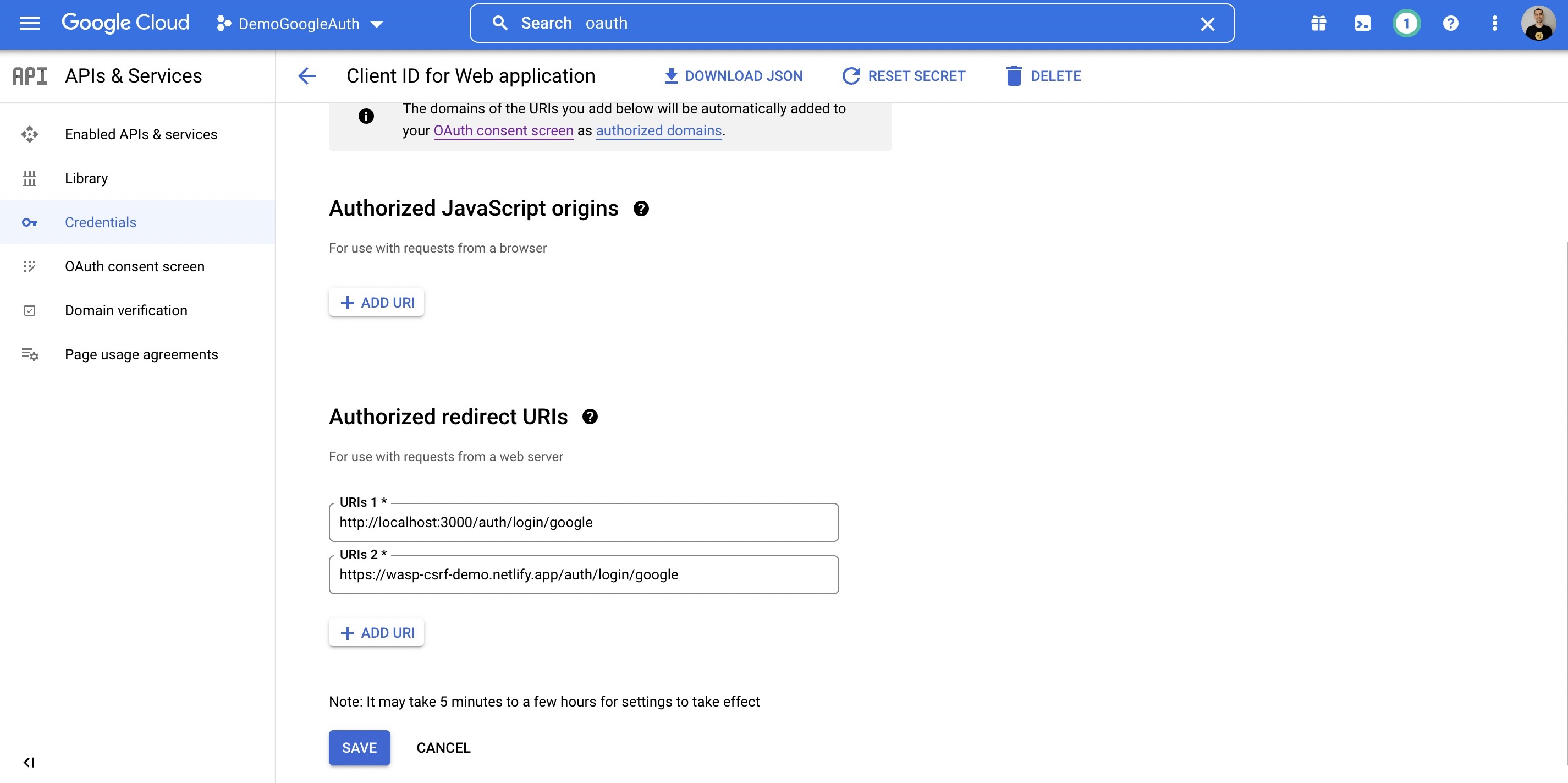
Task: Click the OAuth consent screen menu item
Action: (135, 266)
